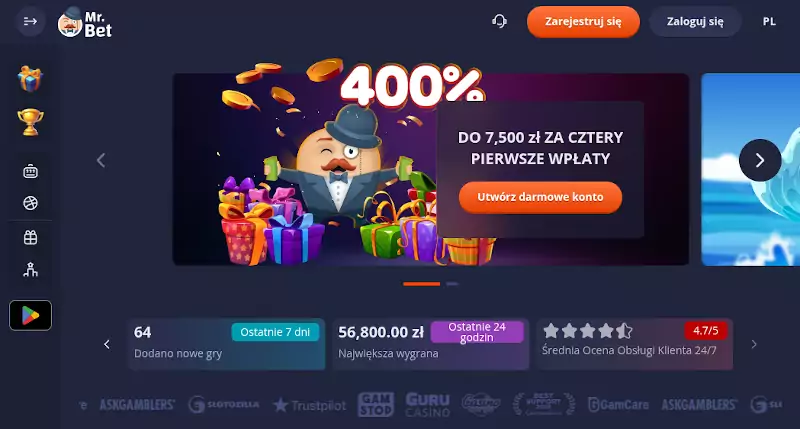
Task: Open the Trustpilot partner logo
Action: [x=310, y=406]
